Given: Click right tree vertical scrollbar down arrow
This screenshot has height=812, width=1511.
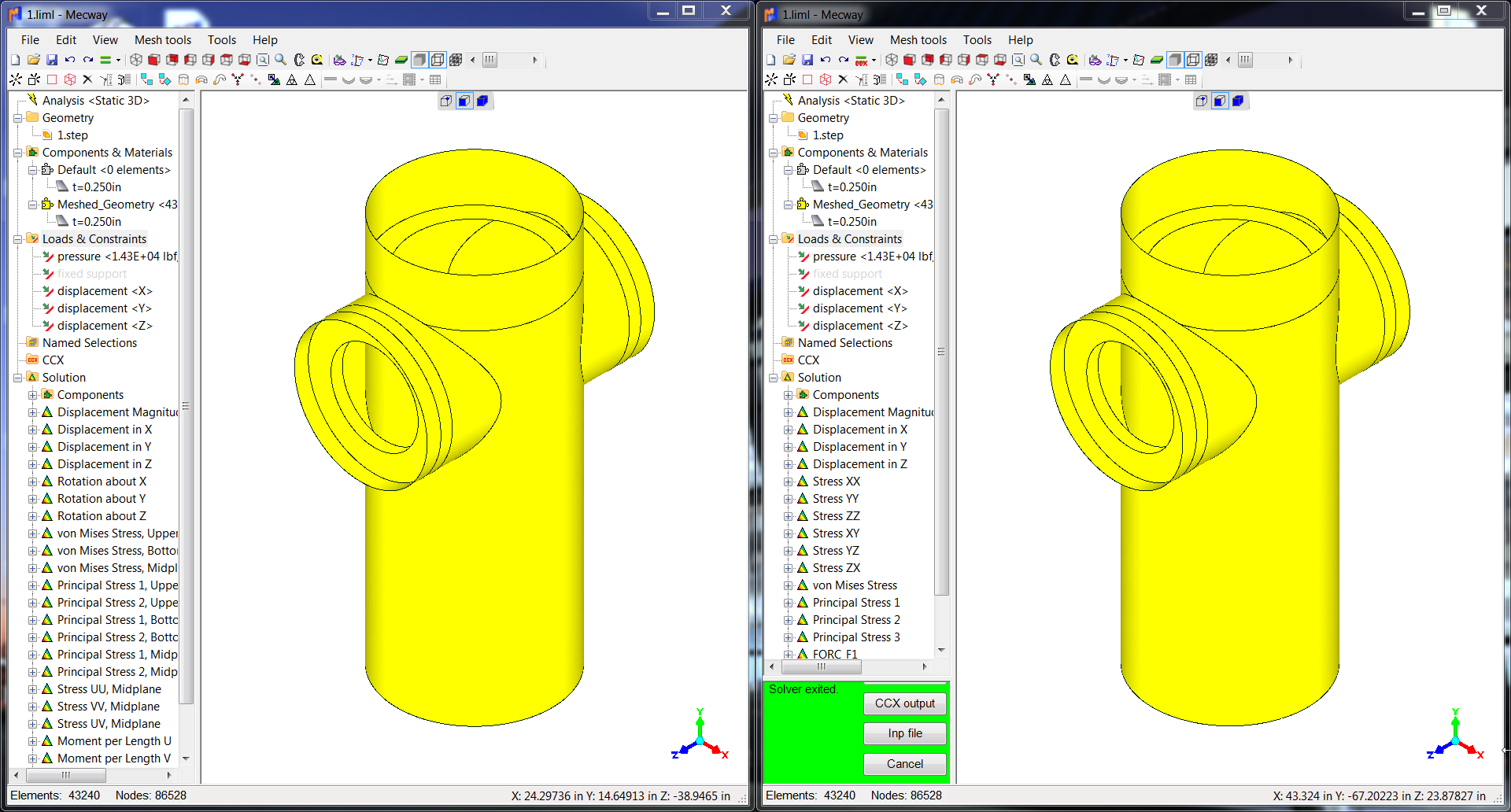Looking at the screenshot, I should (941, 651).
